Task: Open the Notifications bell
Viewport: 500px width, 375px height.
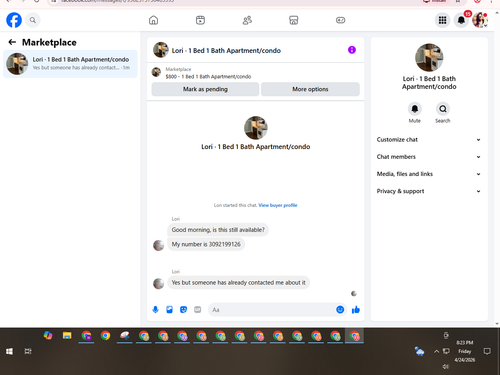Action: pyautogui.click(x=461, y=20)
